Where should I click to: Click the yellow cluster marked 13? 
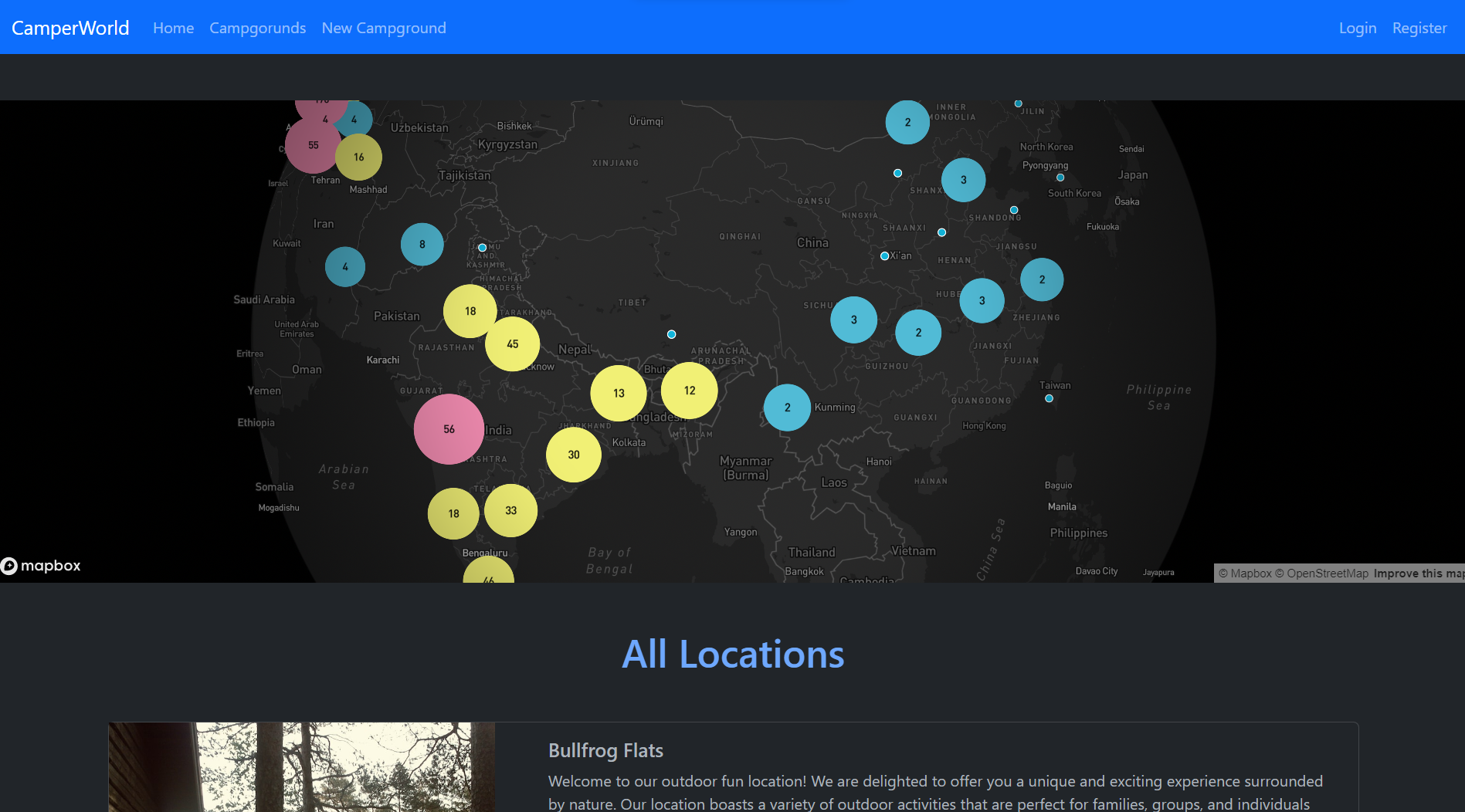[619, 394]
